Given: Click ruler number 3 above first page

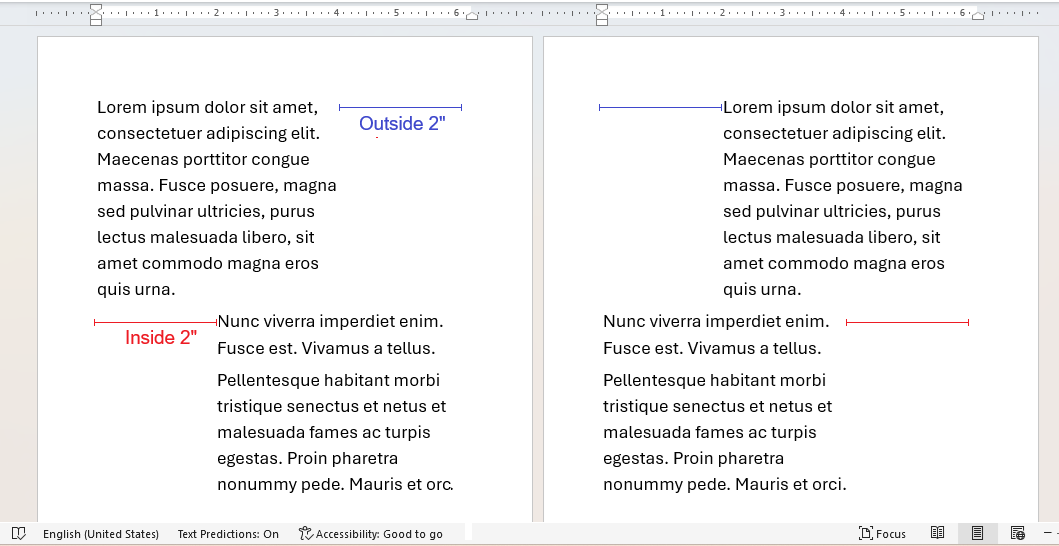Looking at the screenshot, I should pos(276,13).
